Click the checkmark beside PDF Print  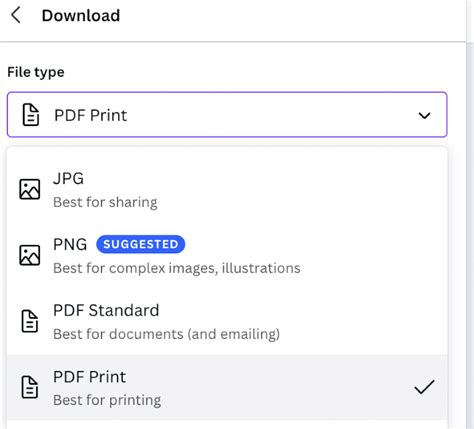coord(424,387)
